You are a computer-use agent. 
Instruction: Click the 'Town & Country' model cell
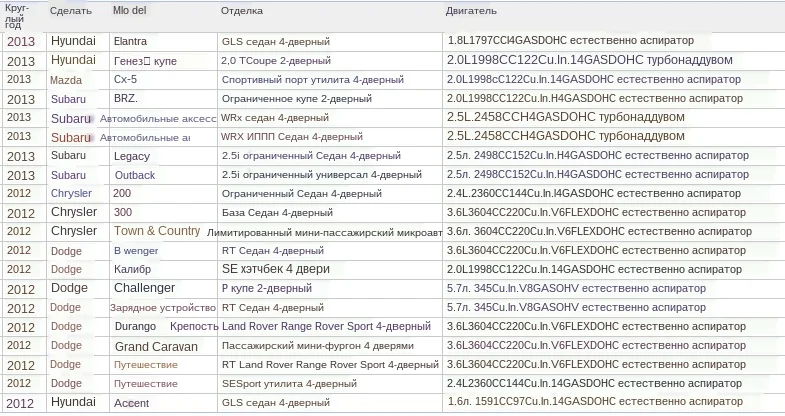(157, 231)
